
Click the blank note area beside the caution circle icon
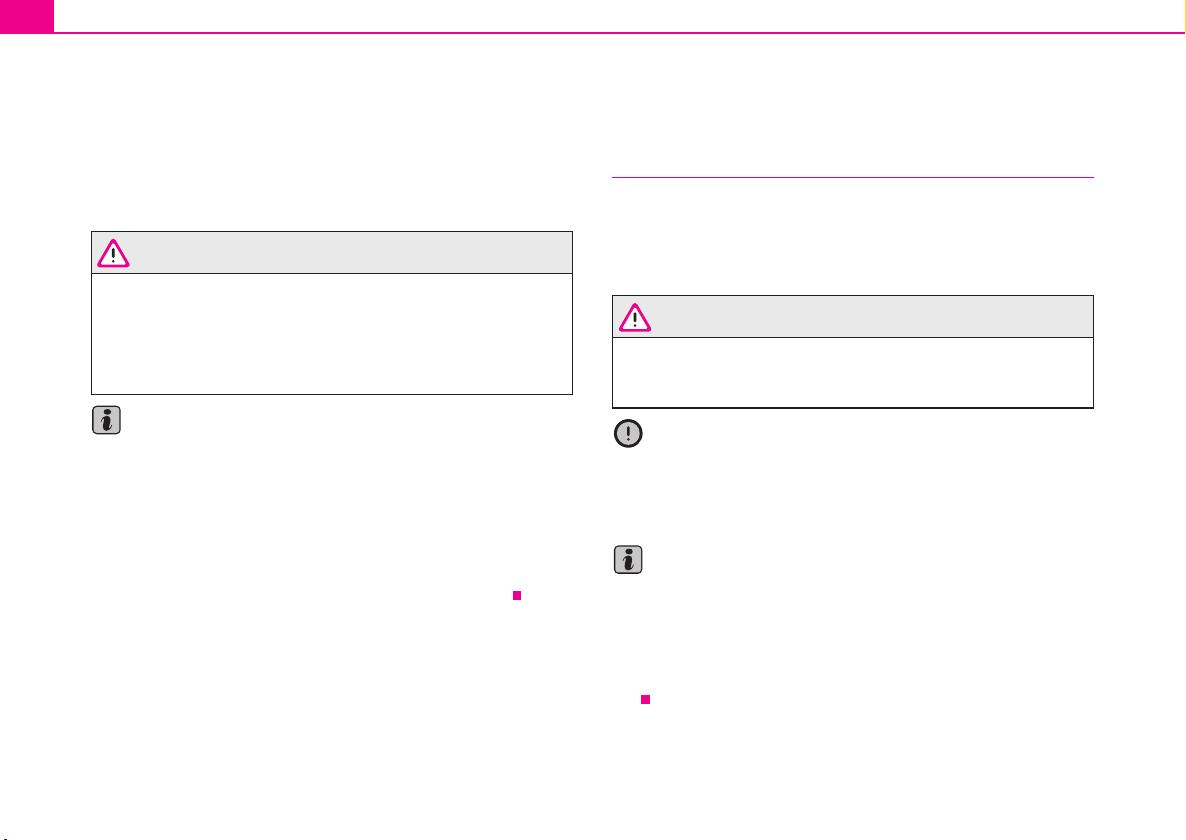[x=870, y=476]
